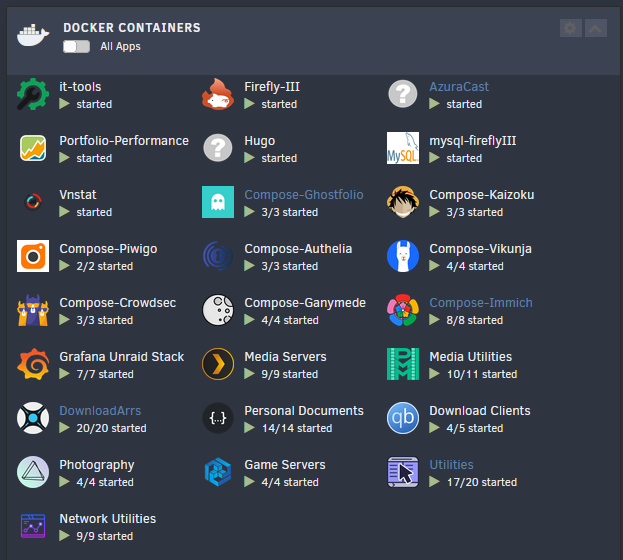The image size is (623, 560).
Task: Click the Portfolio-Performance label
Action: (x=124, y=141)
